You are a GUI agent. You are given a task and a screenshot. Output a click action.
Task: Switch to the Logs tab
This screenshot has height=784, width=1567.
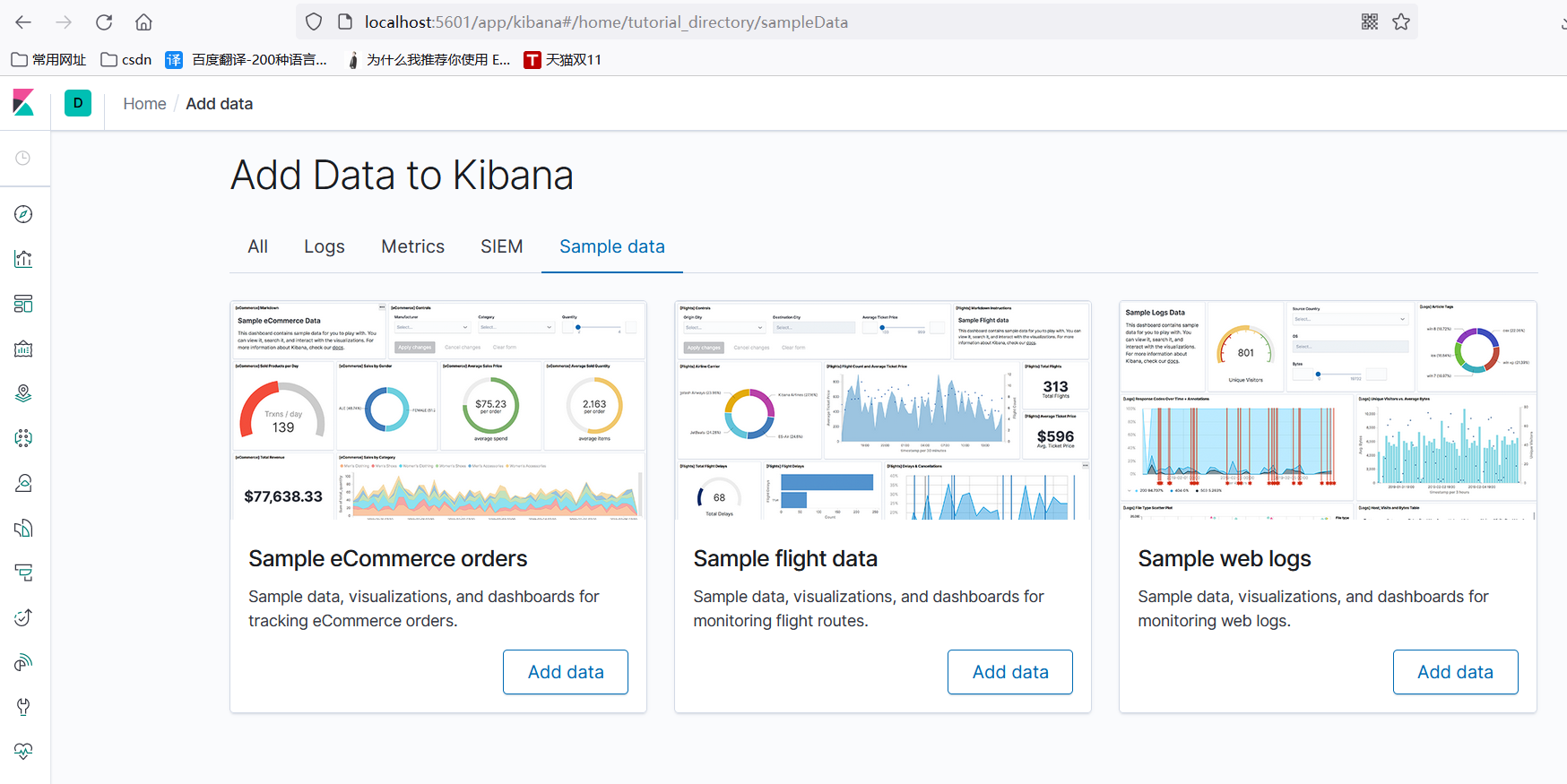tap(325, 246)
